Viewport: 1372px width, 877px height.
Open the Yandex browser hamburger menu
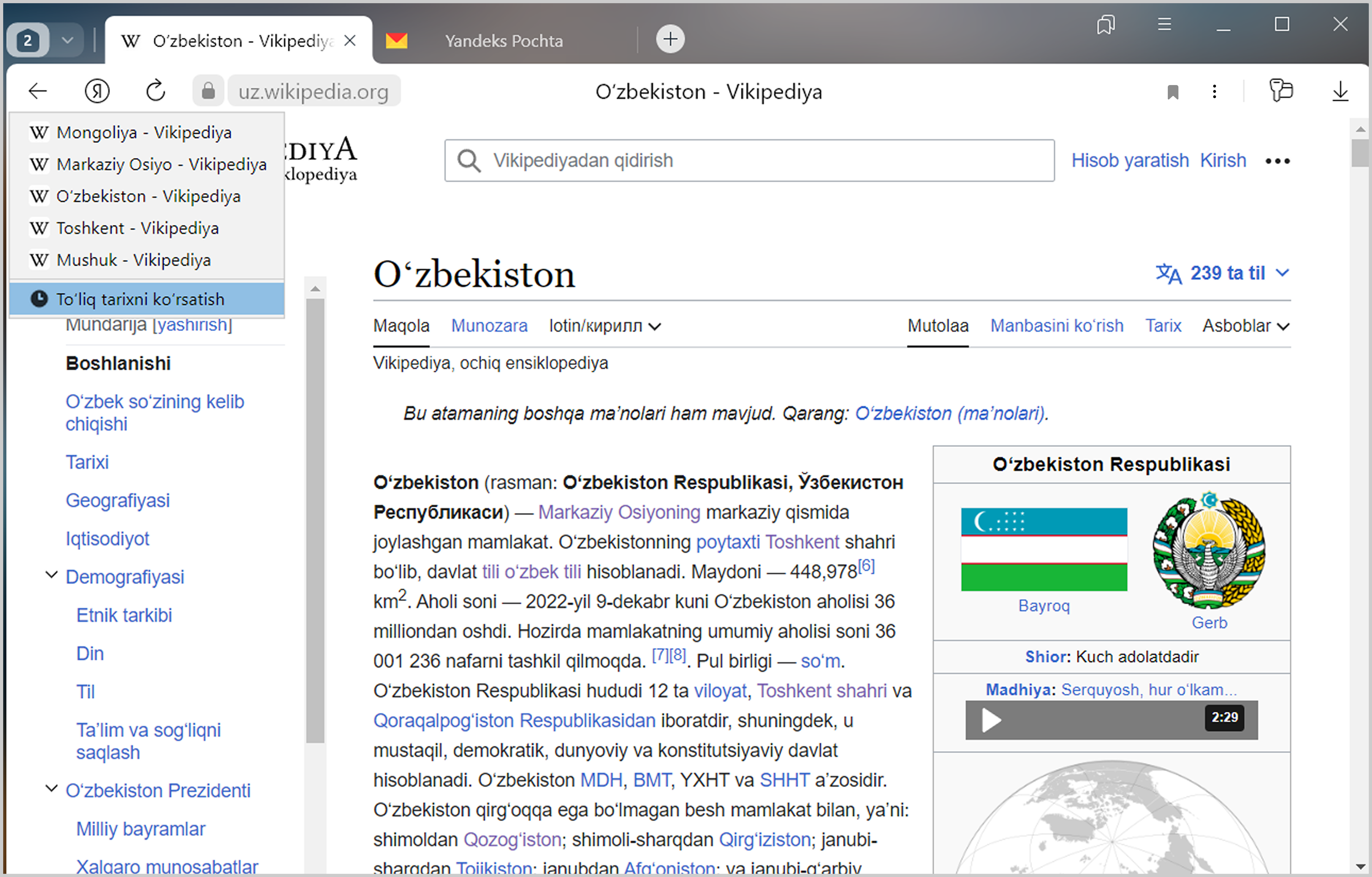coord(1164,24)
